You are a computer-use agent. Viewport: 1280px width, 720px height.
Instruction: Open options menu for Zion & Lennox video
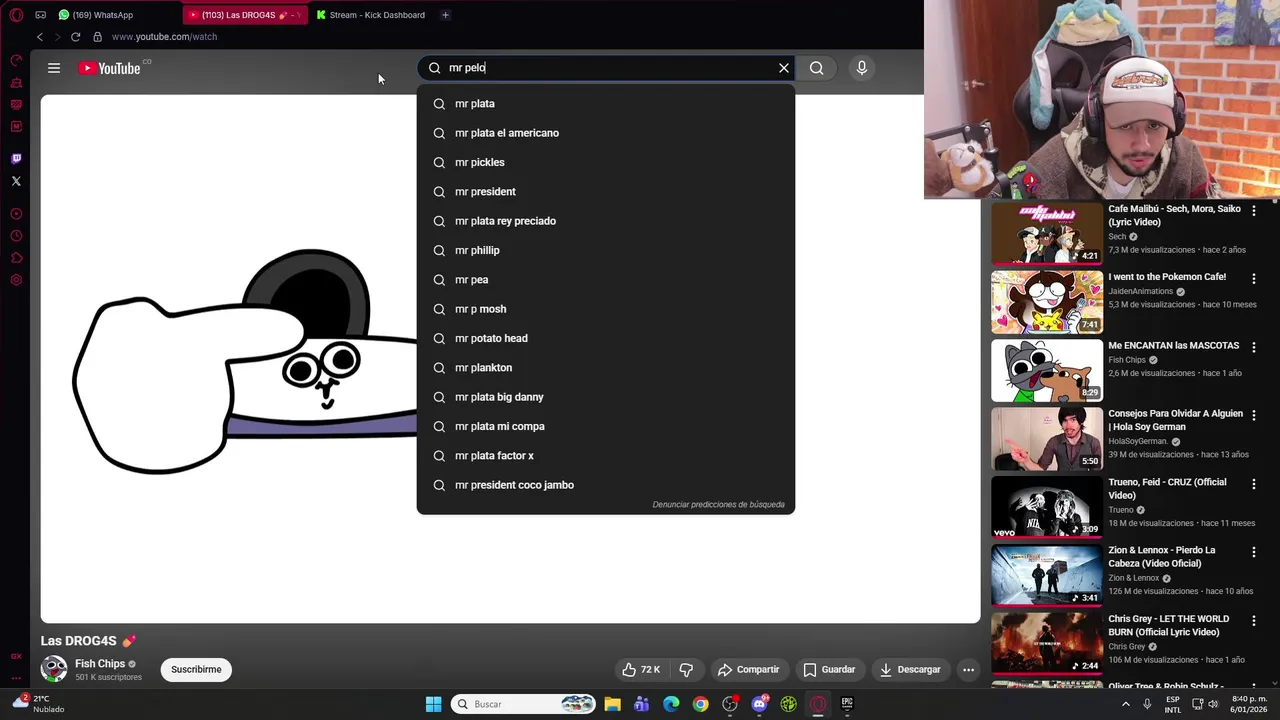[1254, 552]
